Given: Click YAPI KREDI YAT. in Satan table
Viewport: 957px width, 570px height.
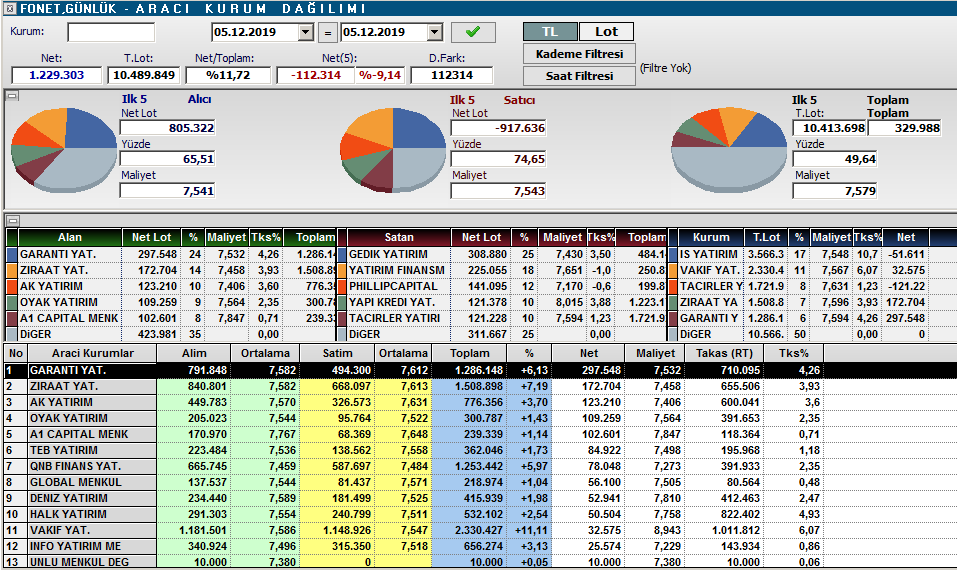Looking at the screenshot, I should point(392,302).
